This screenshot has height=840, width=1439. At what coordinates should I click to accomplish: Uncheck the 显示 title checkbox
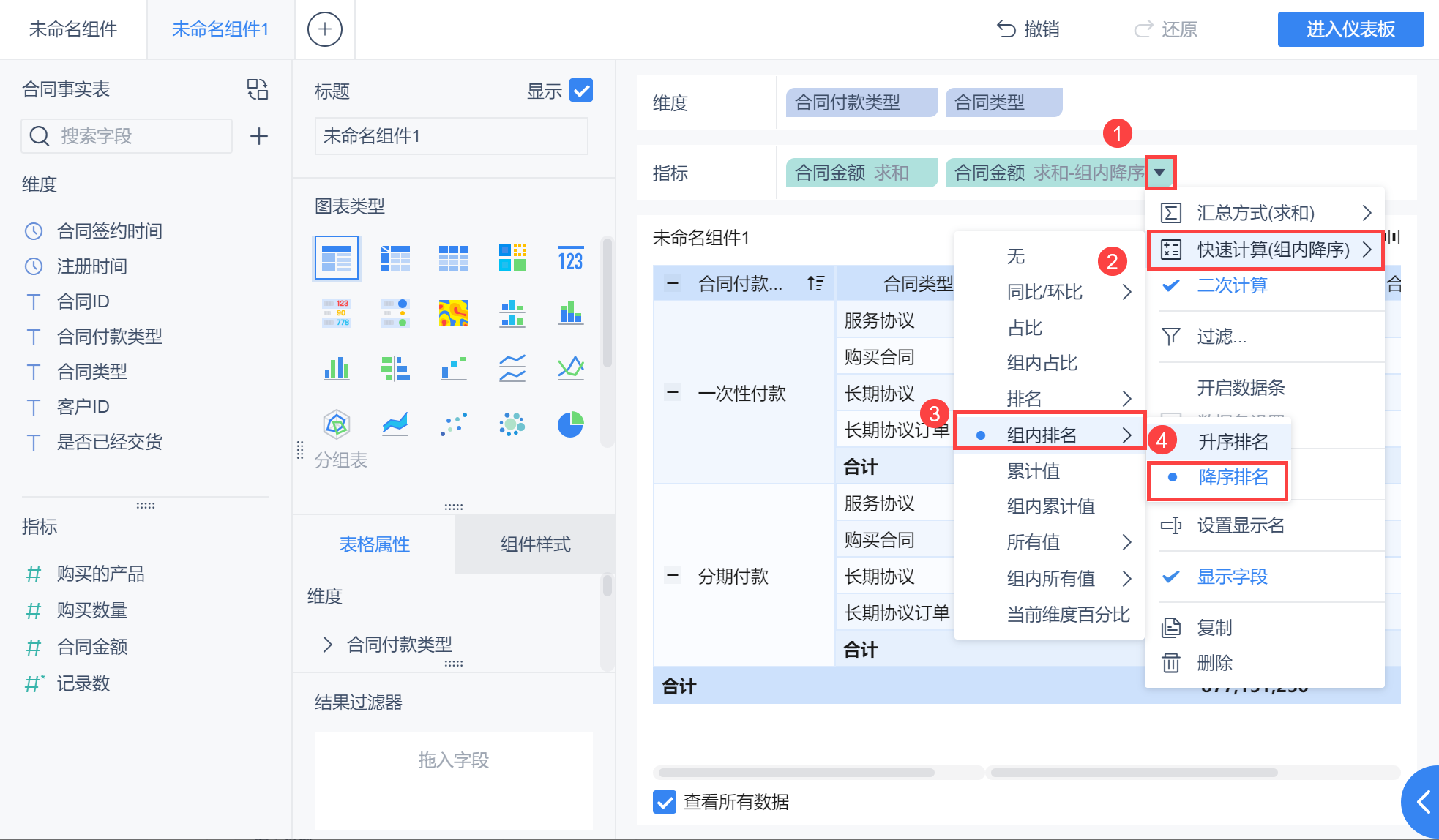(x=581, y=90)
